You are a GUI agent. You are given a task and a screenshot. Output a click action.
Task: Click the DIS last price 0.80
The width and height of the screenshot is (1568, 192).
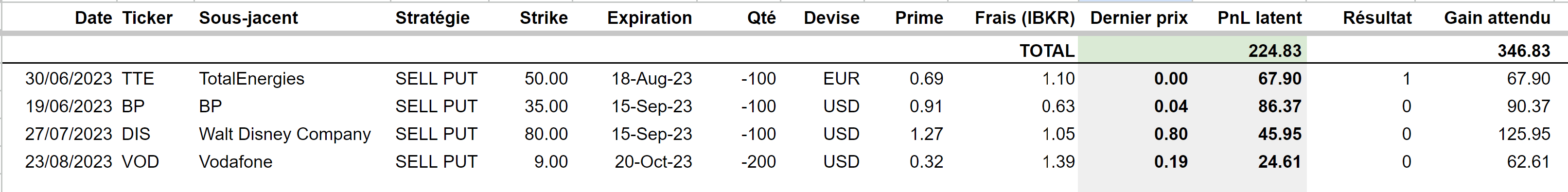tap(1170, 134)
